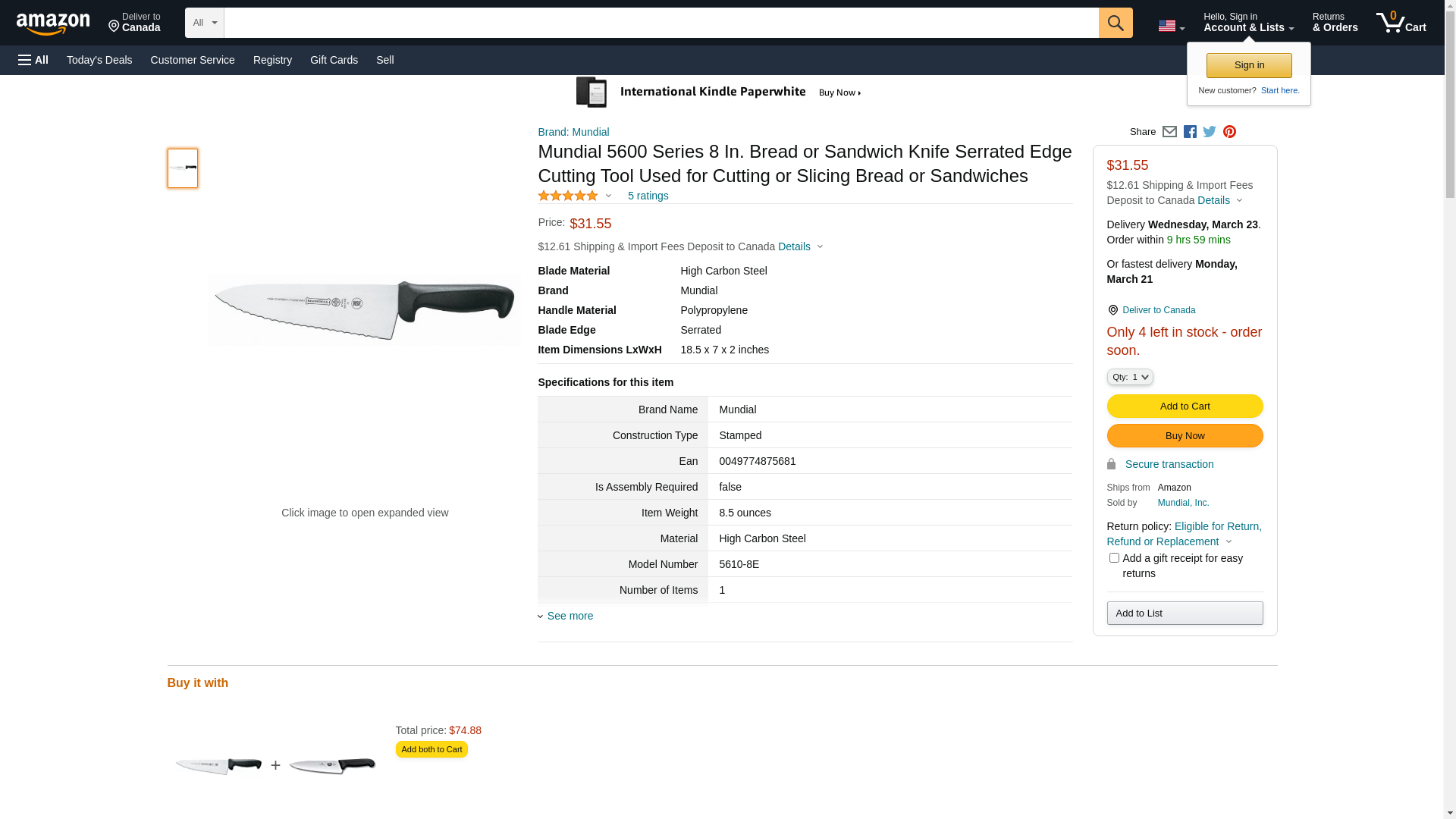
Task: Open search category All dropdown
Action: pyautogui.click(x=204, y=23)
